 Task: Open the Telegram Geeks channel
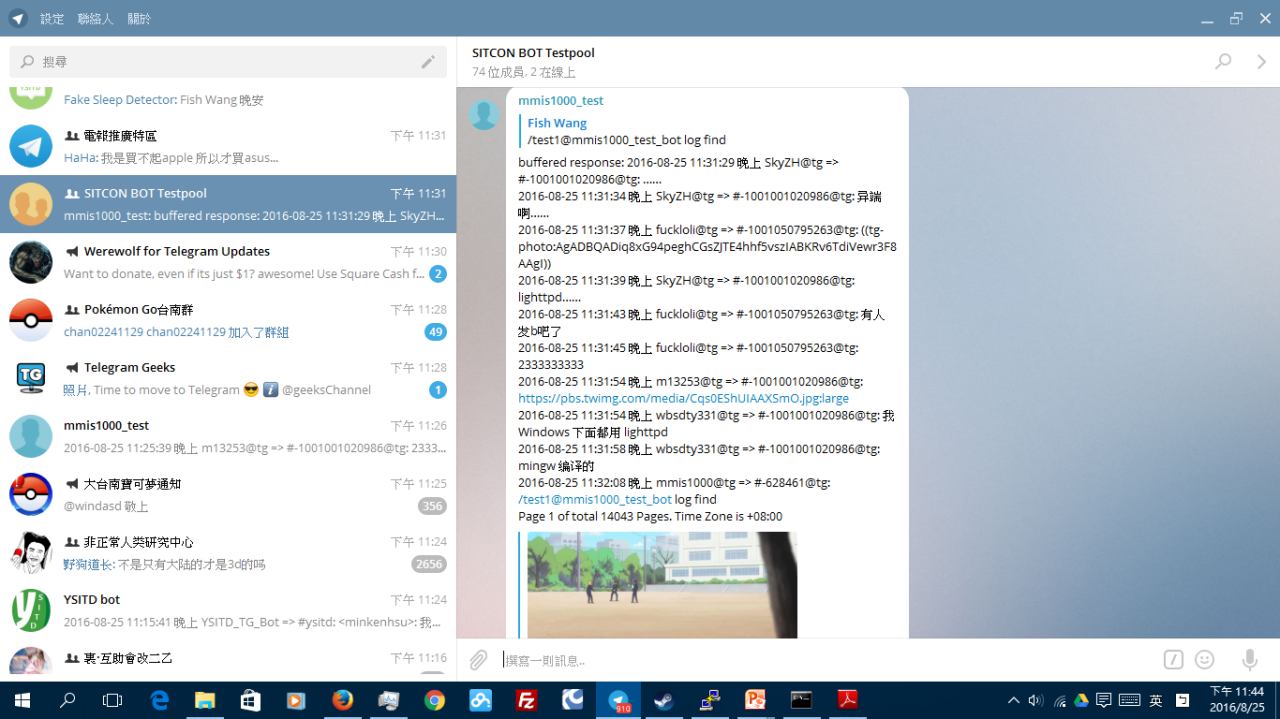228,378
